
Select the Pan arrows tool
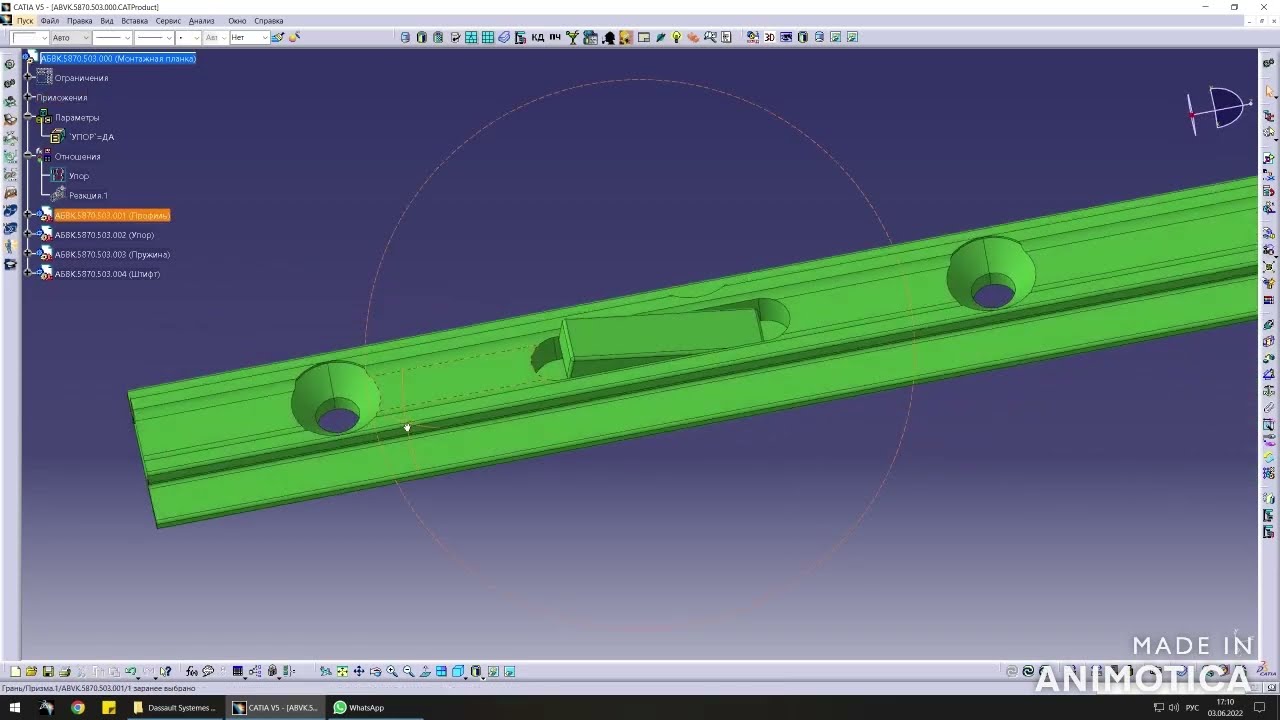pyautogui.click(x=359, y=671)
